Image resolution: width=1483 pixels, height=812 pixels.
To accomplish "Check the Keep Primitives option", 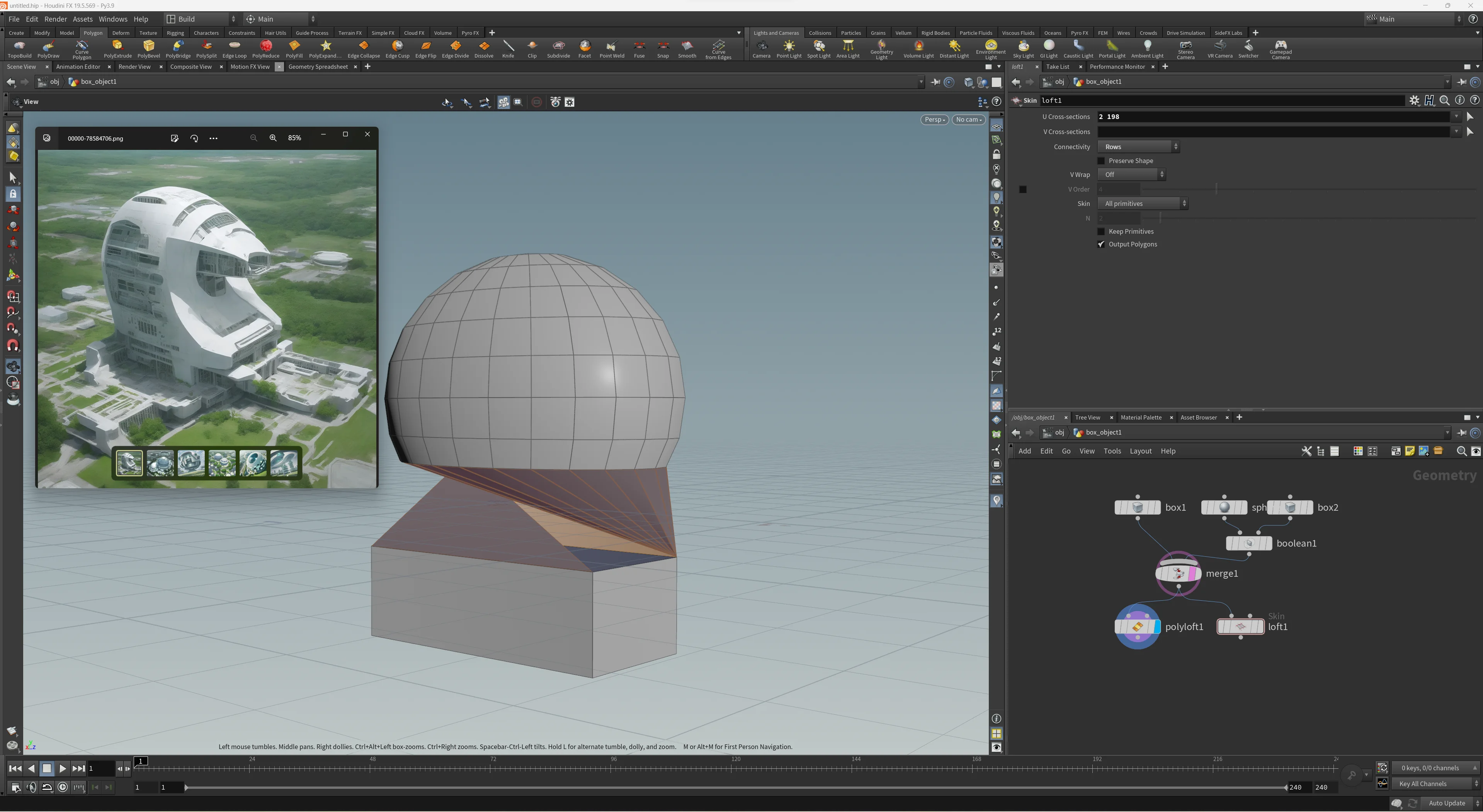I will 1101,232.
